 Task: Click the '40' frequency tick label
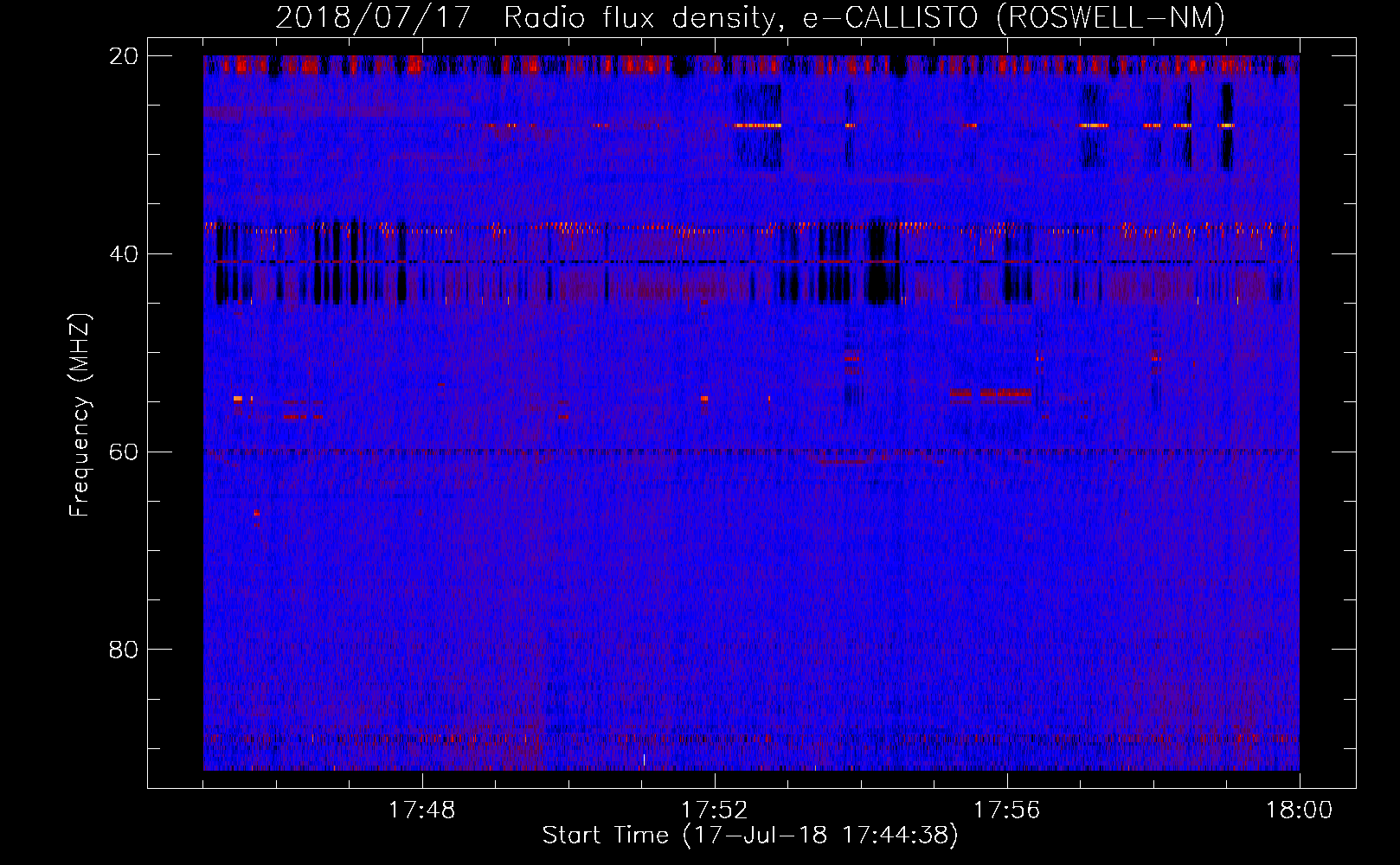tap(123, 254)
